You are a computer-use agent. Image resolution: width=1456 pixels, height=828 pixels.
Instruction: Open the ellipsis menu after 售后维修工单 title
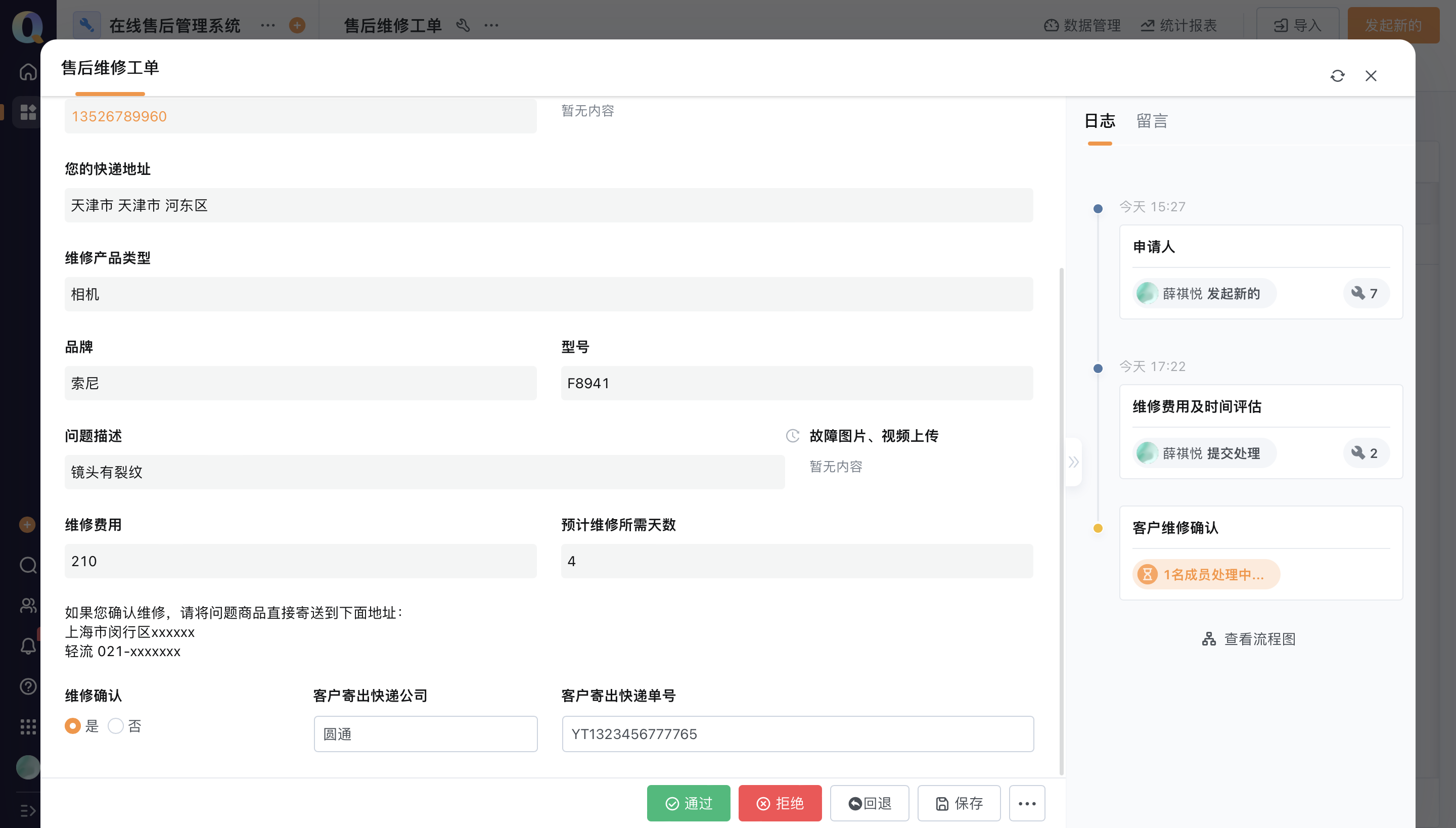point(491,25)
